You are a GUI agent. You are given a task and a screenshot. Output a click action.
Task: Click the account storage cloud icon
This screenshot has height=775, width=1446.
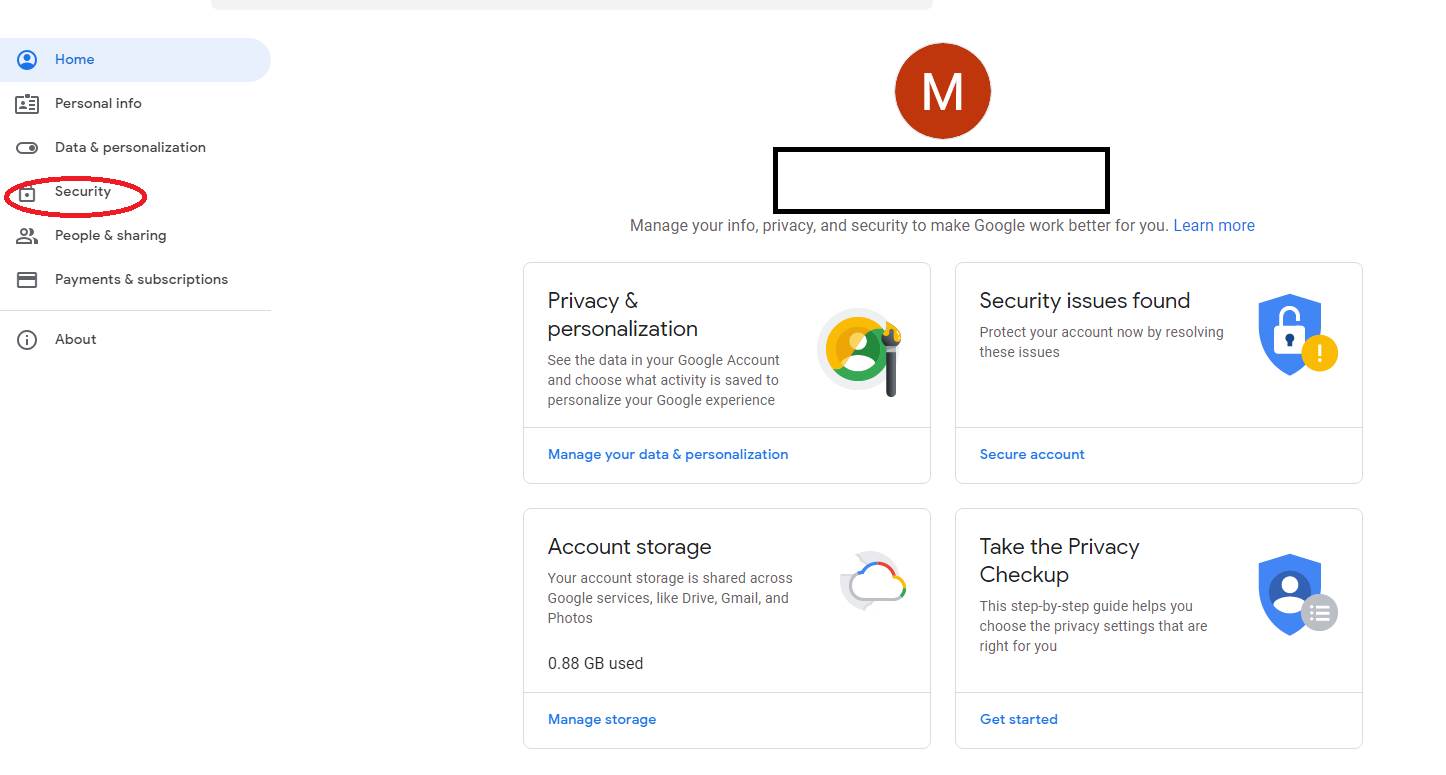(x=874, y=581)
